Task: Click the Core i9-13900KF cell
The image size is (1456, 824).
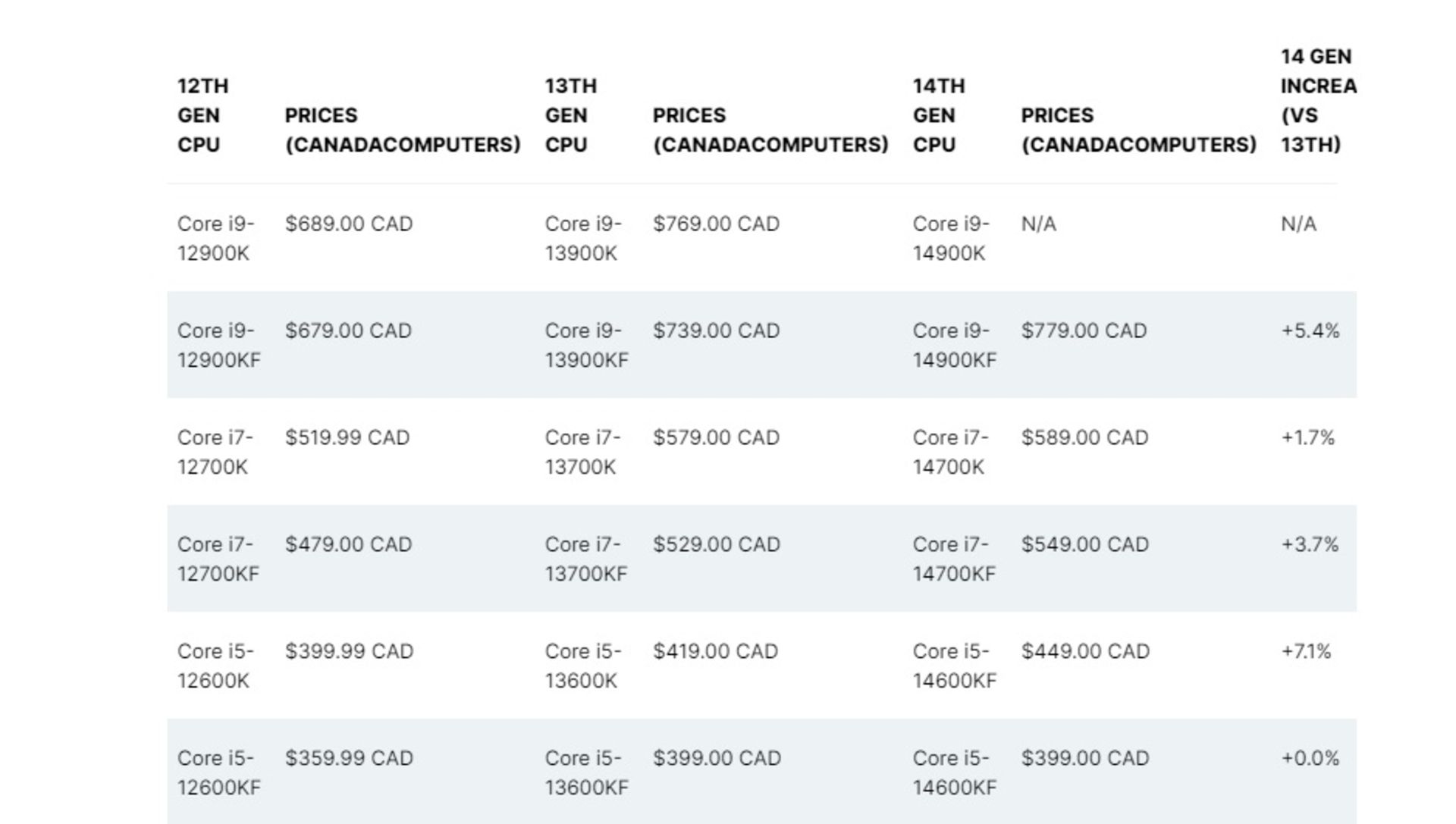Action: pos(586,346)
